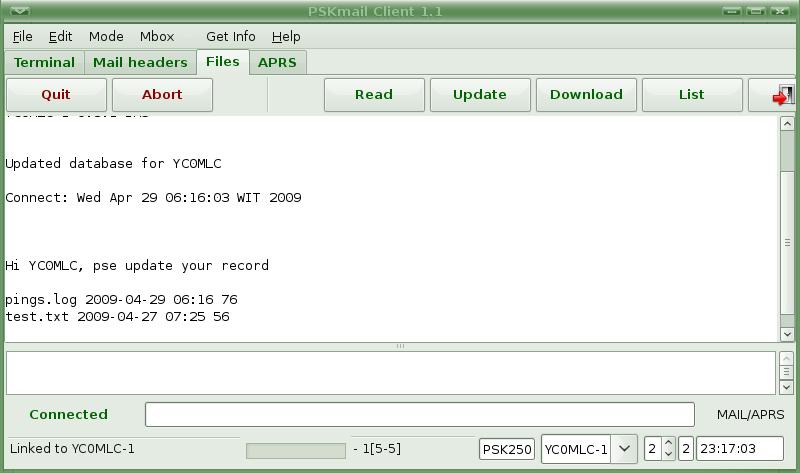Maximize the PSKmail Client window
This screenshot has height=473, width=800.
click(756, 11)
